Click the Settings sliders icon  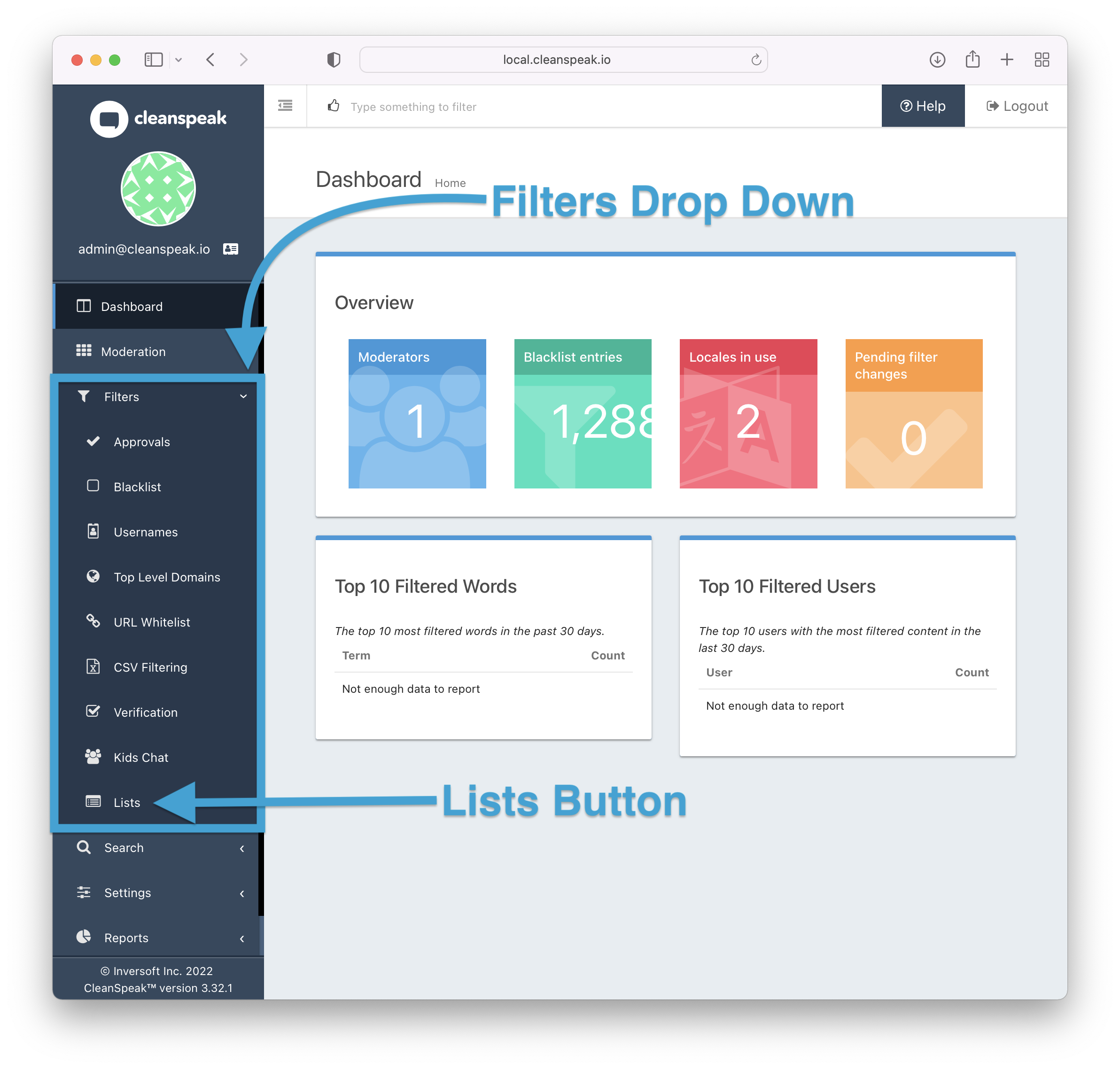pyautogui.click(x=84, y=892)
